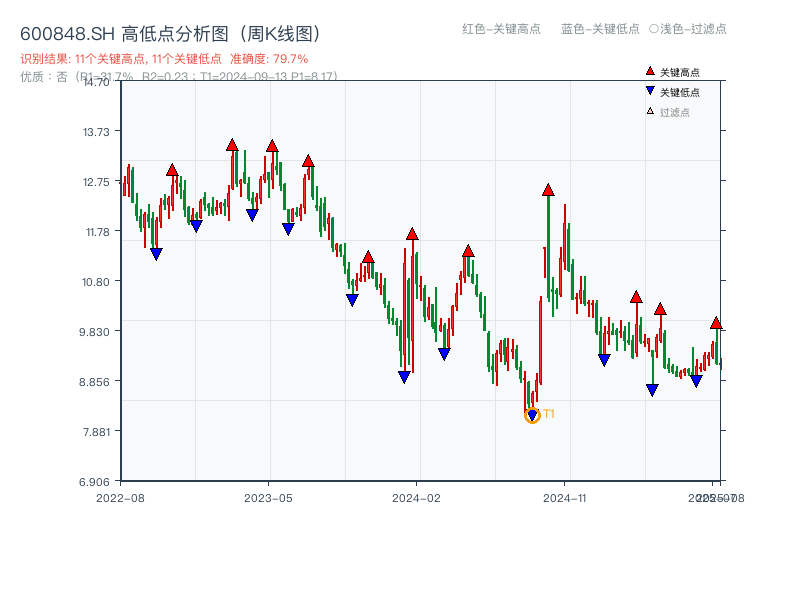Viewport: 800px width, 600px height.
Task: Click the 2024-02 x-axis label
Action: (416, 498)
